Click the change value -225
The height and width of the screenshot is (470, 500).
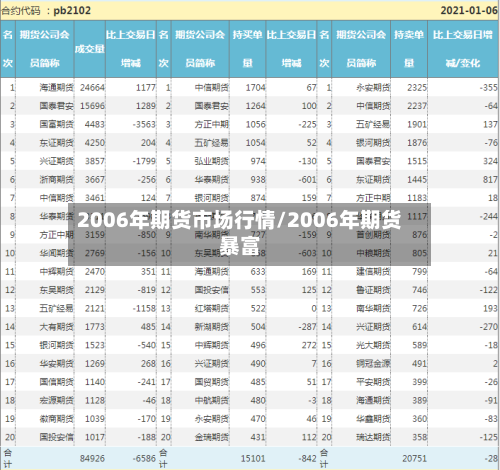tap(307, 124)
